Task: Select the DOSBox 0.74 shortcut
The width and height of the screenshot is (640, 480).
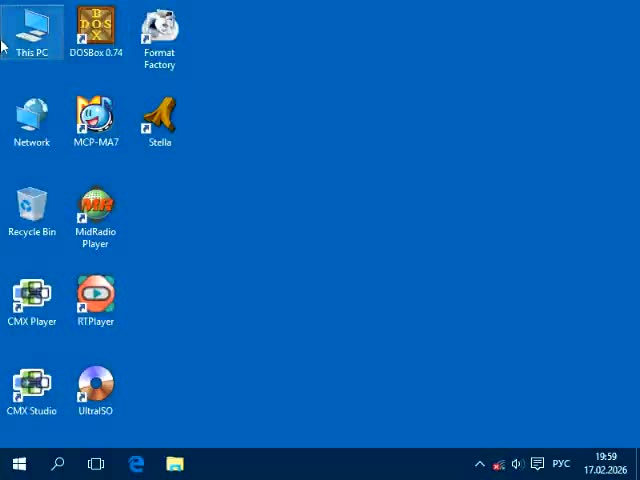Action: click(96, 29)
